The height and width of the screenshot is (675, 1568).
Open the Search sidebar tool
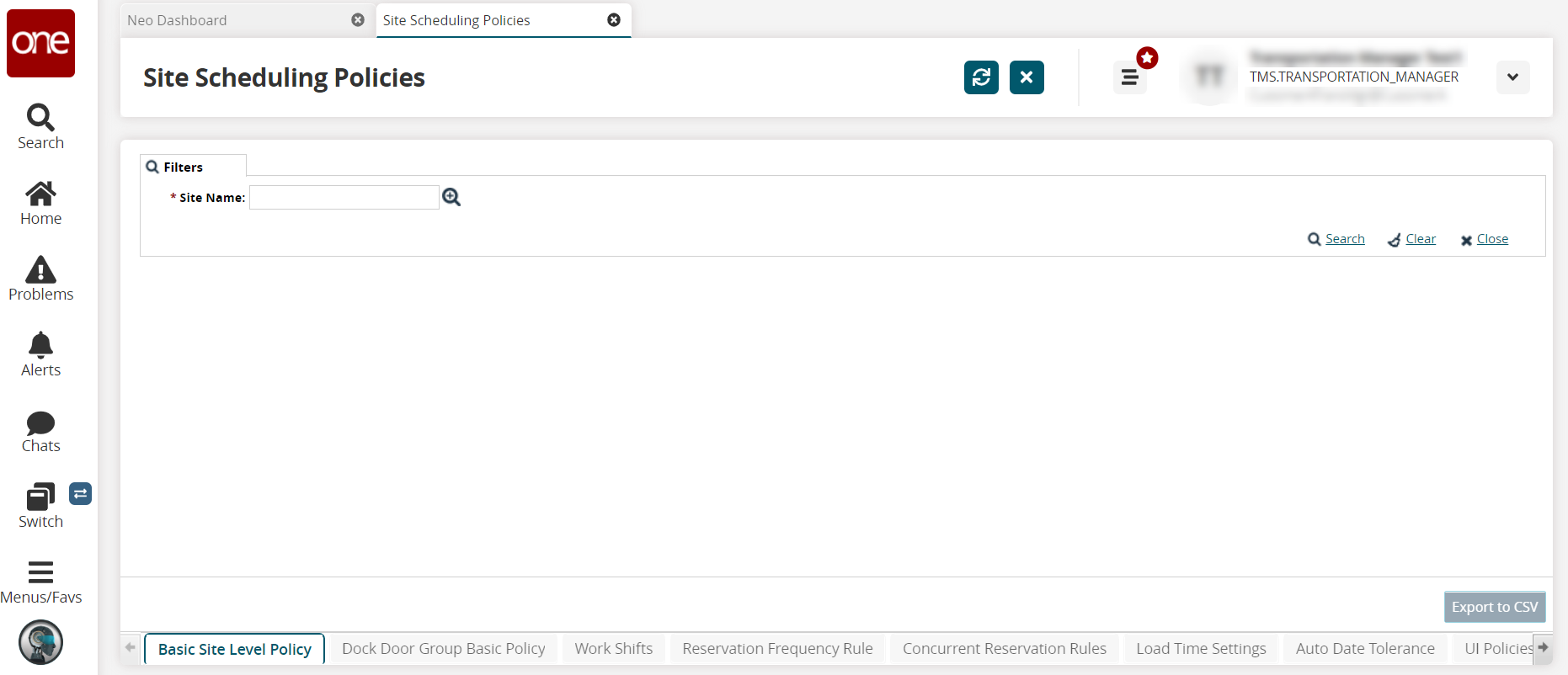40,127
